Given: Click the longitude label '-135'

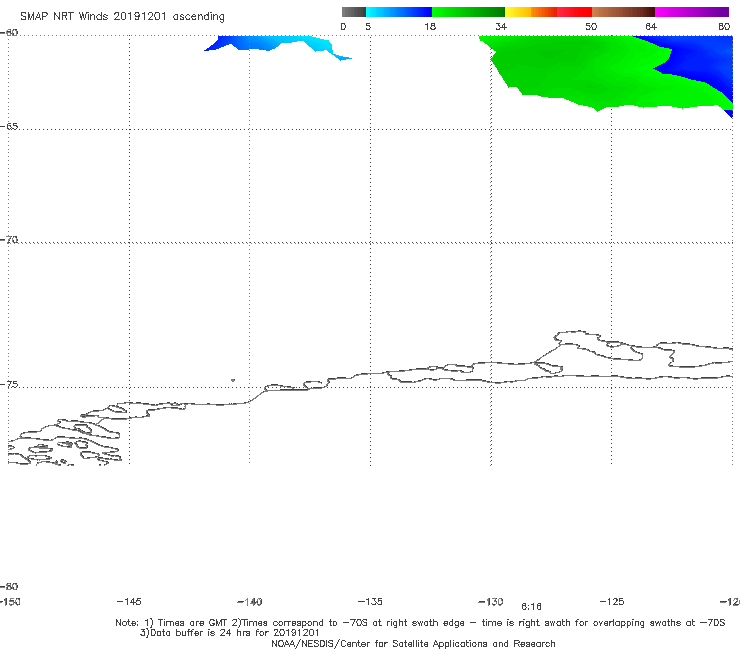Looking at the screenshot, I should click(370, 601).
